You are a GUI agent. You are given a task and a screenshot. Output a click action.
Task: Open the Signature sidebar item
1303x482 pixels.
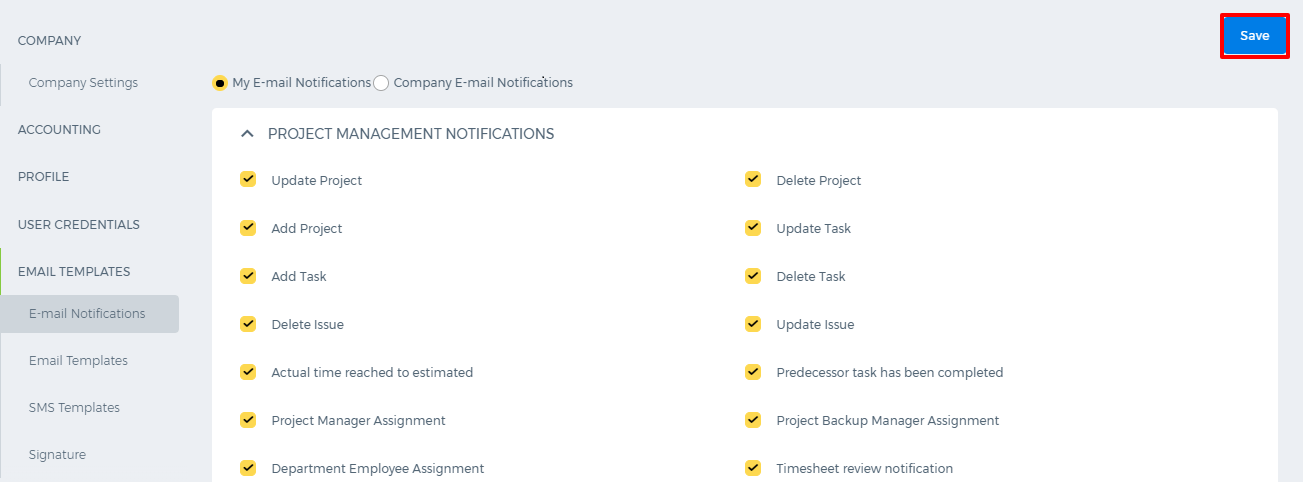(x=57, y=454)
